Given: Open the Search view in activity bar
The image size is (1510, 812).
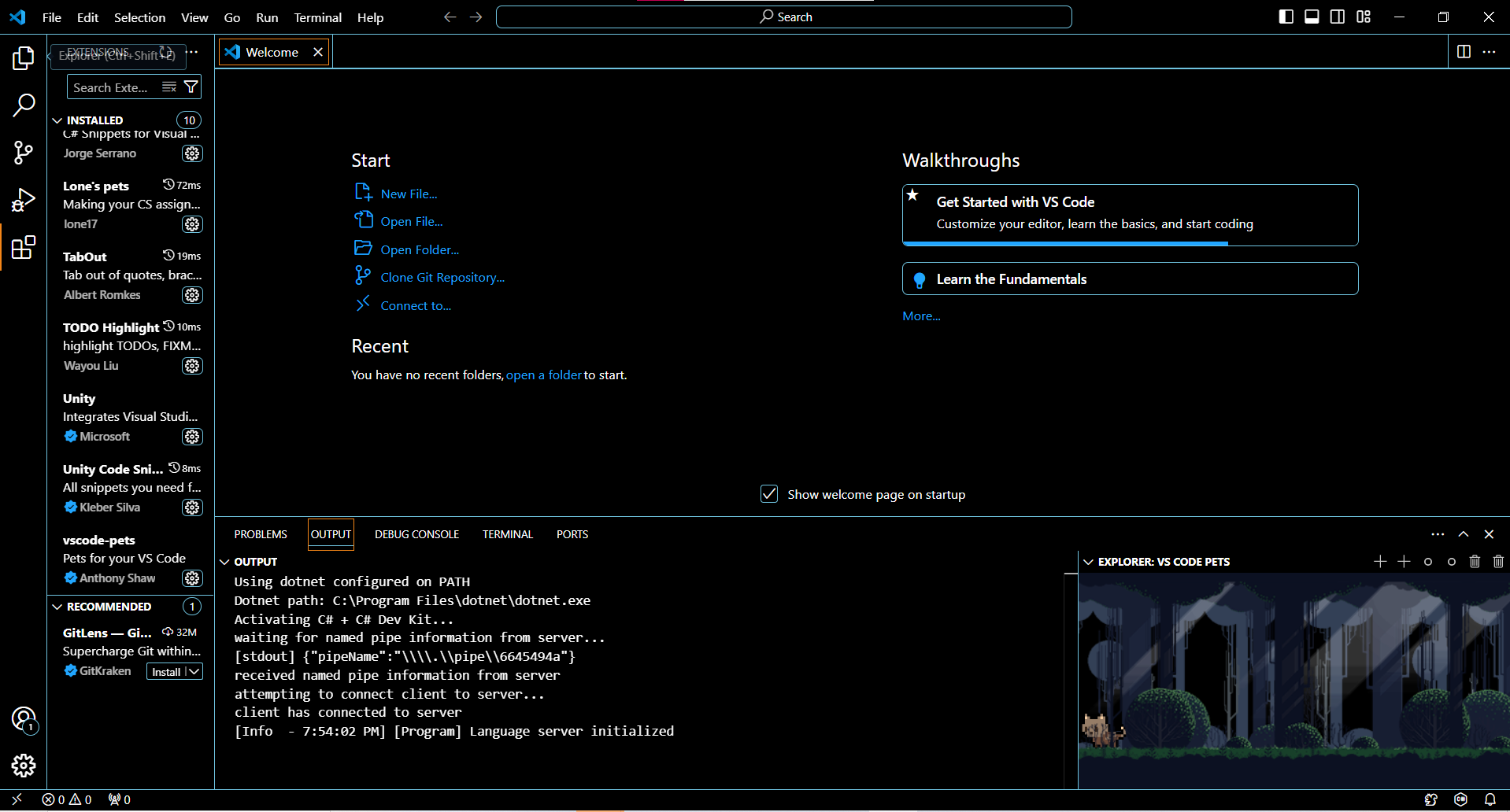Looking at the screenshot, I should 24,105.
